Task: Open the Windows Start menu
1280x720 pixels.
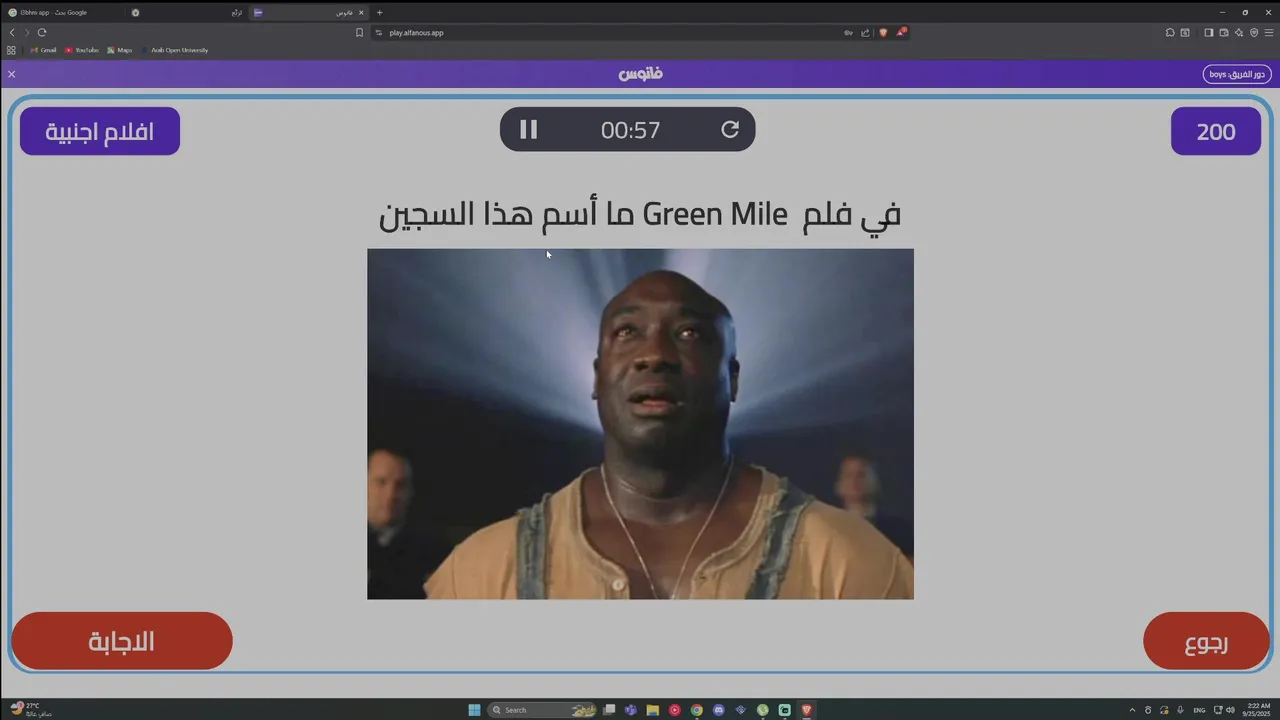Action: tap(474, 710)
